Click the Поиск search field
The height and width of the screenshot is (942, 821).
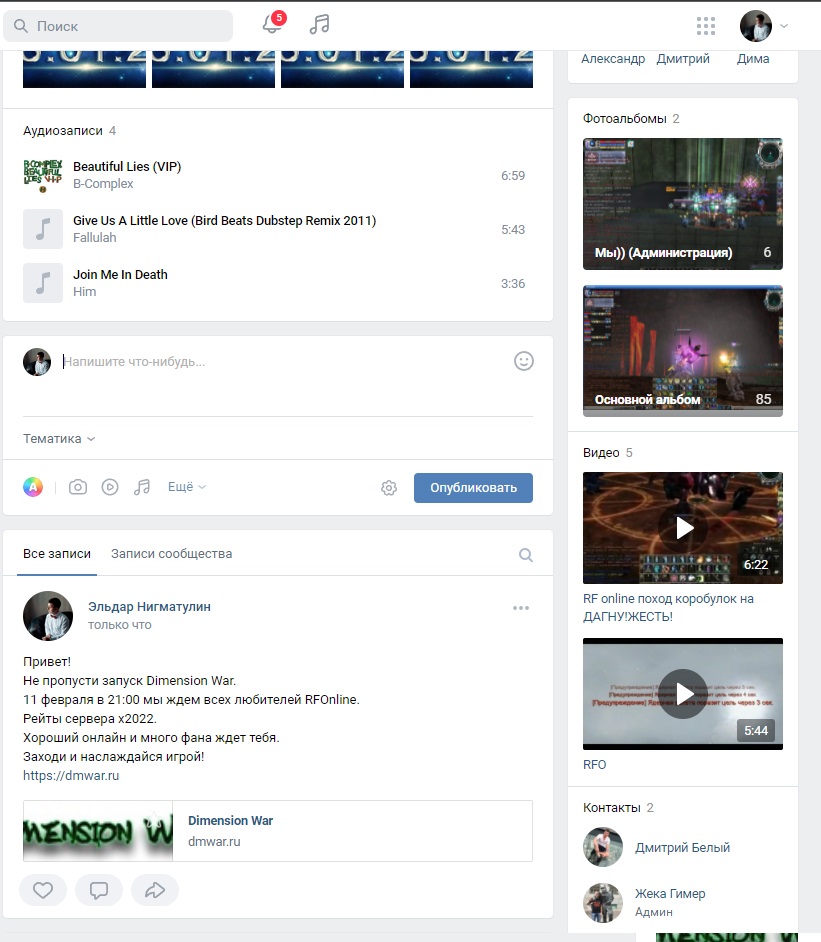tap(118, 26)
